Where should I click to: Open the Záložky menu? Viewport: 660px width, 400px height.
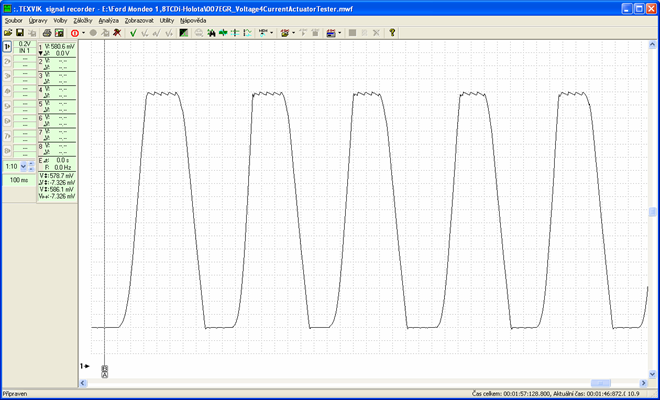[x=83, y=20]
